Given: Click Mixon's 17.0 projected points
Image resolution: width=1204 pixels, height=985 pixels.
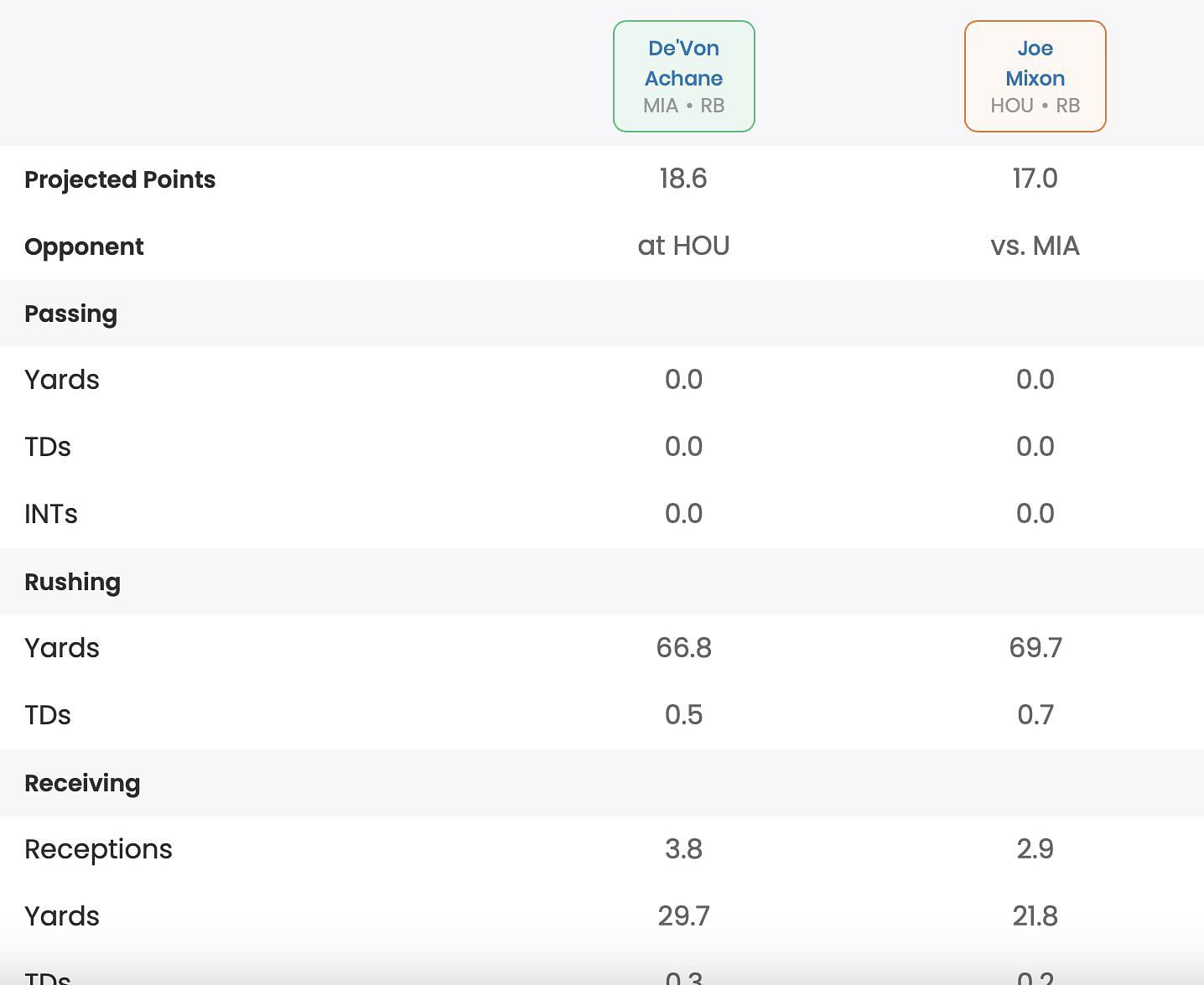Looking at the screenshot, I should coord(1035,179).
